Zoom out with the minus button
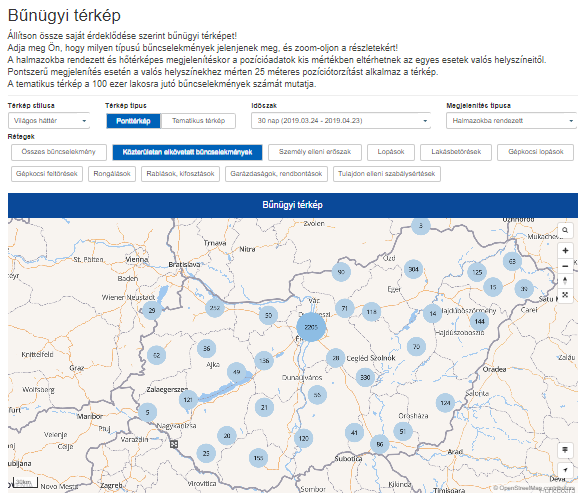587x502 pixels. [x=565, y=266]
